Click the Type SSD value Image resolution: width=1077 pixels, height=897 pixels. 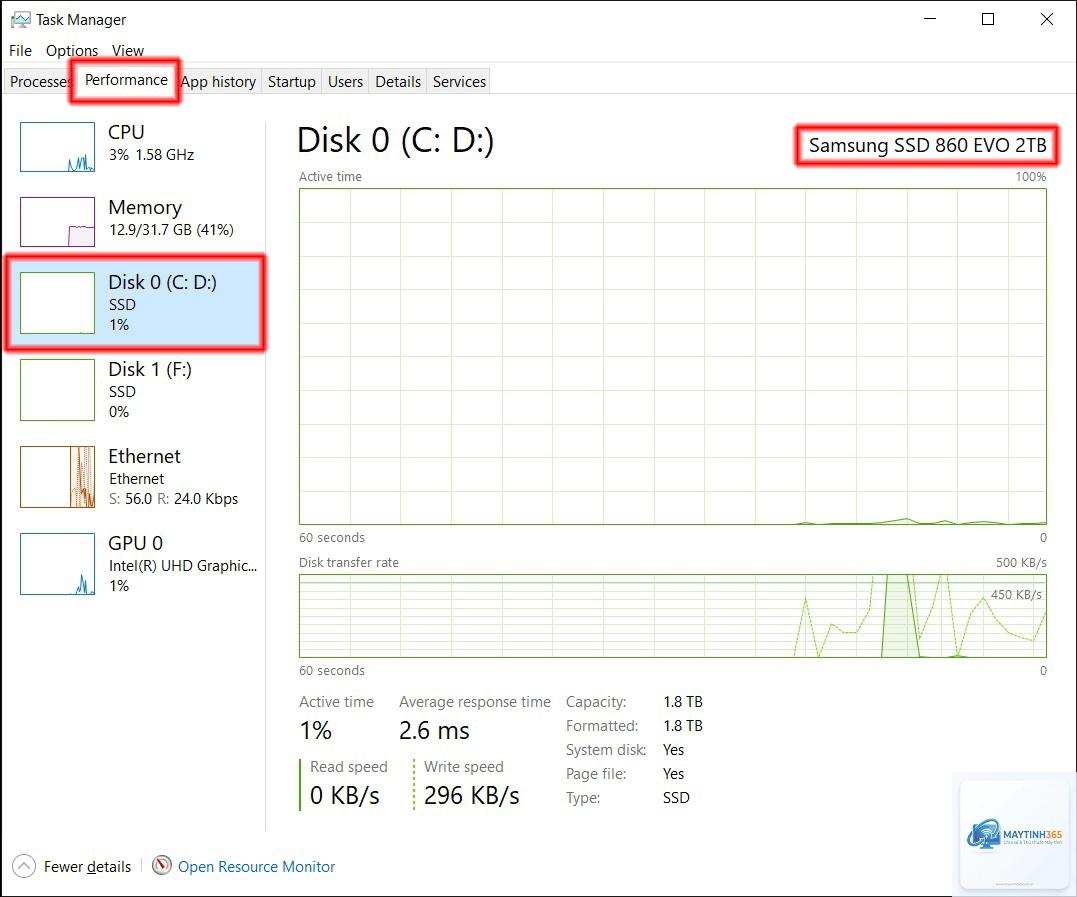tap(676, 798)
